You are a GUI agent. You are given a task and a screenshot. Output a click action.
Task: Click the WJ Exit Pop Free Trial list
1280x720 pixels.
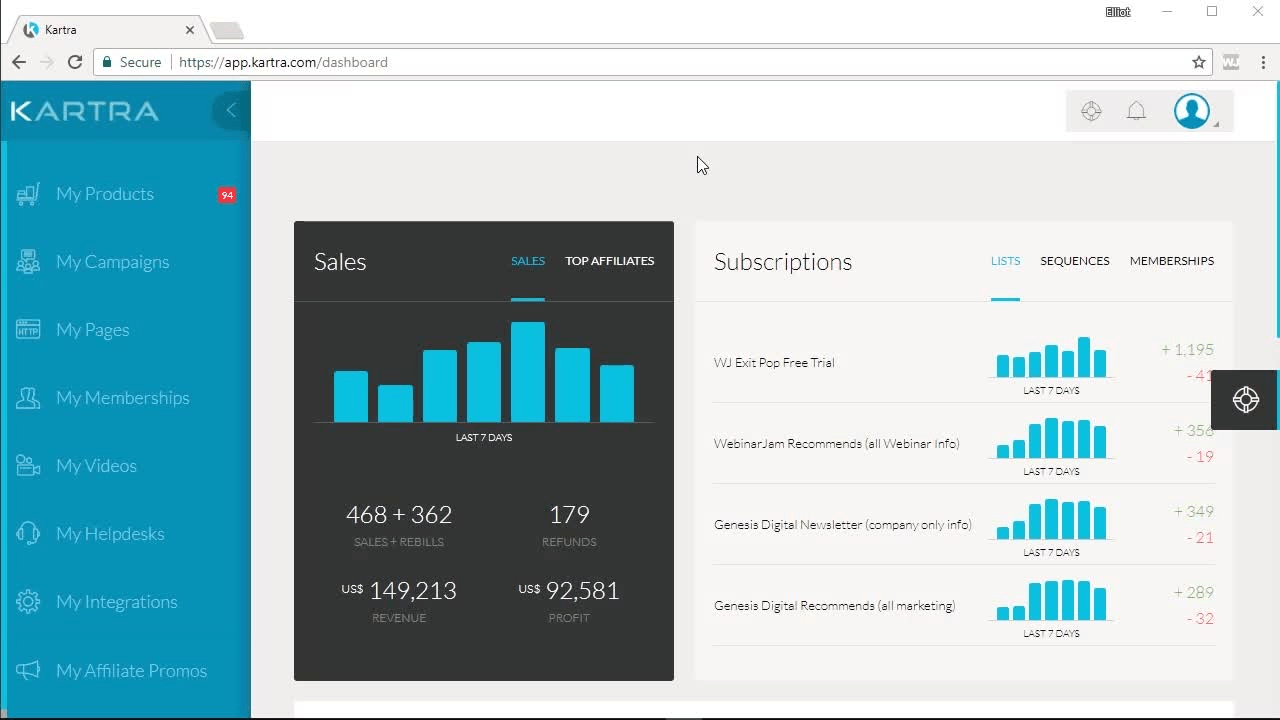coord(774,363)
